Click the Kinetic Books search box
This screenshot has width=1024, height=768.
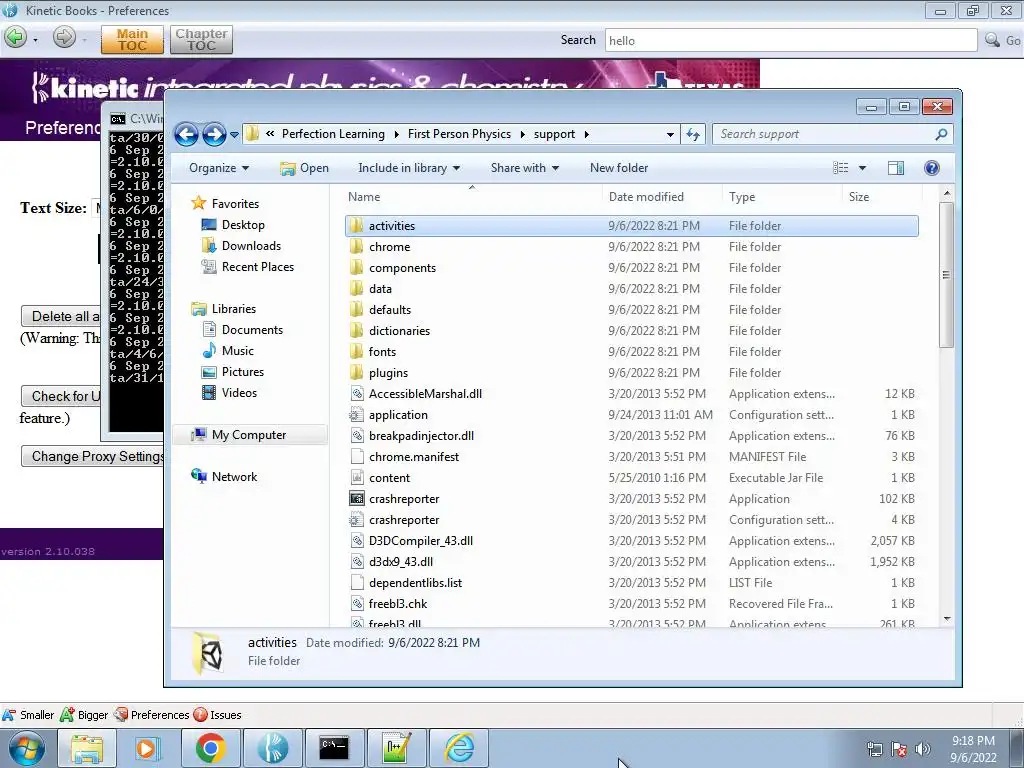[x=791, y=40]
